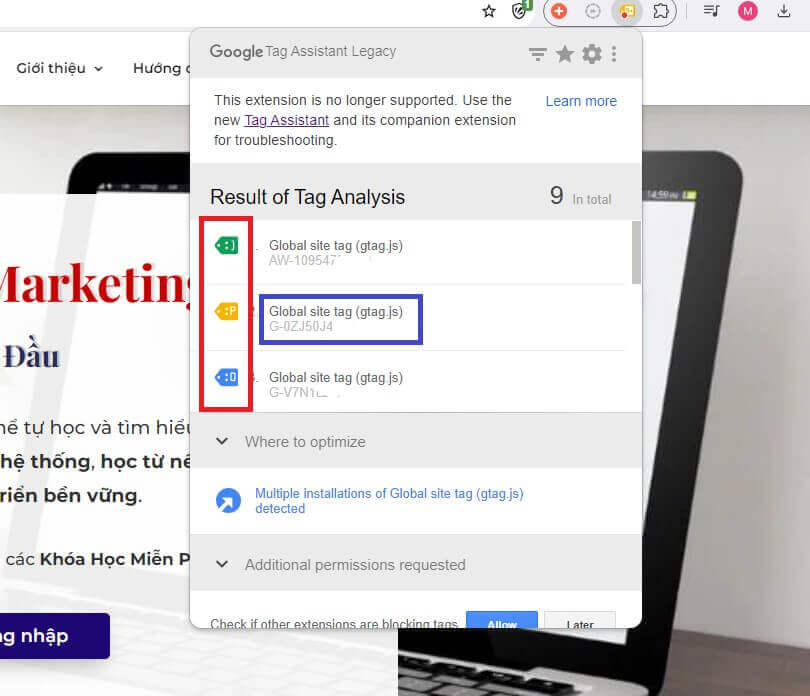Click the green tag icon for AW tag
Screen dimensions: 810x696
[227, 245]
